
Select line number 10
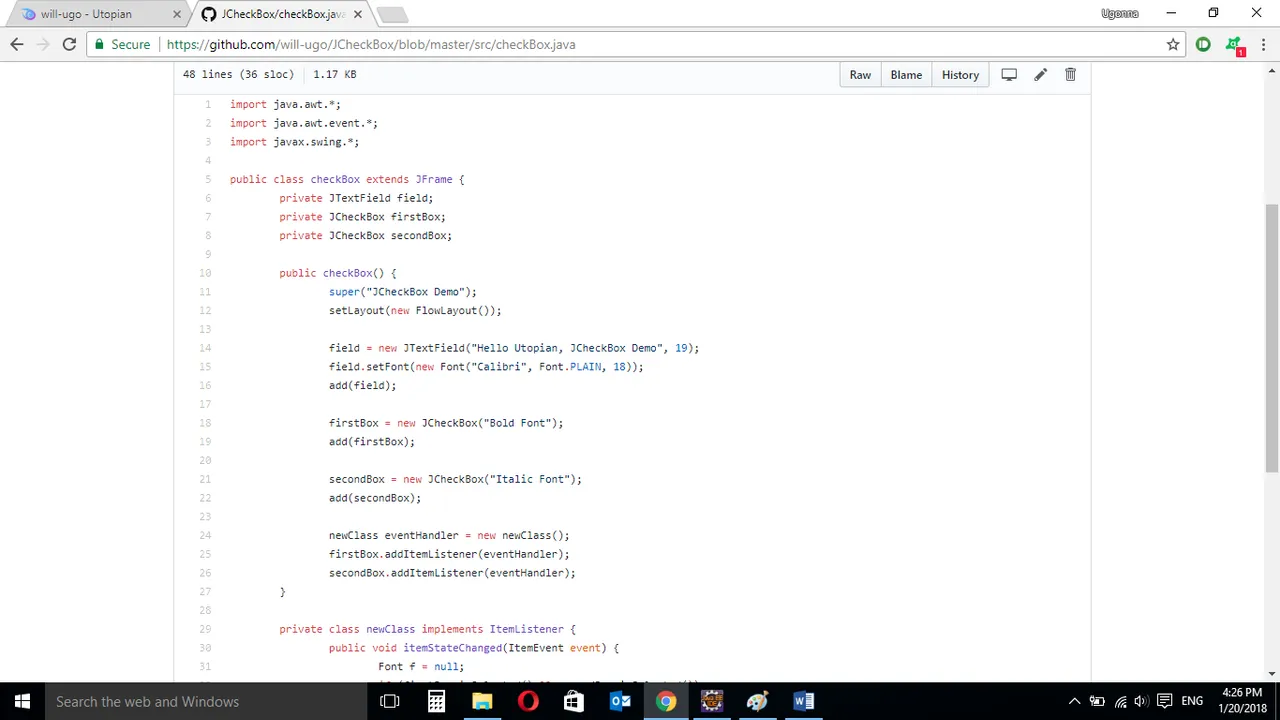[x=205, y=273]
